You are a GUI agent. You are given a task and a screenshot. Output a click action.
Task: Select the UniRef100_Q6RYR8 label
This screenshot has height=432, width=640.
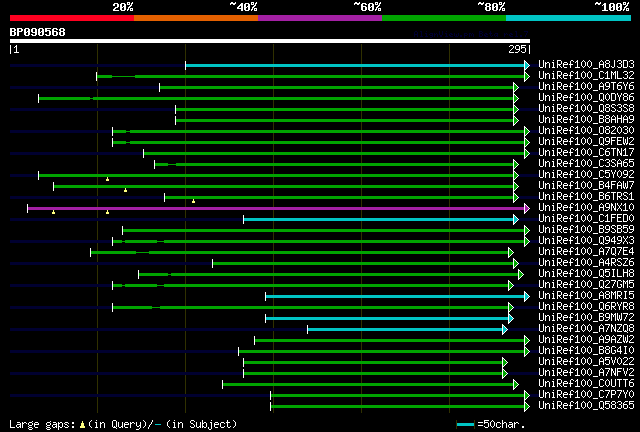coord(586,307)
